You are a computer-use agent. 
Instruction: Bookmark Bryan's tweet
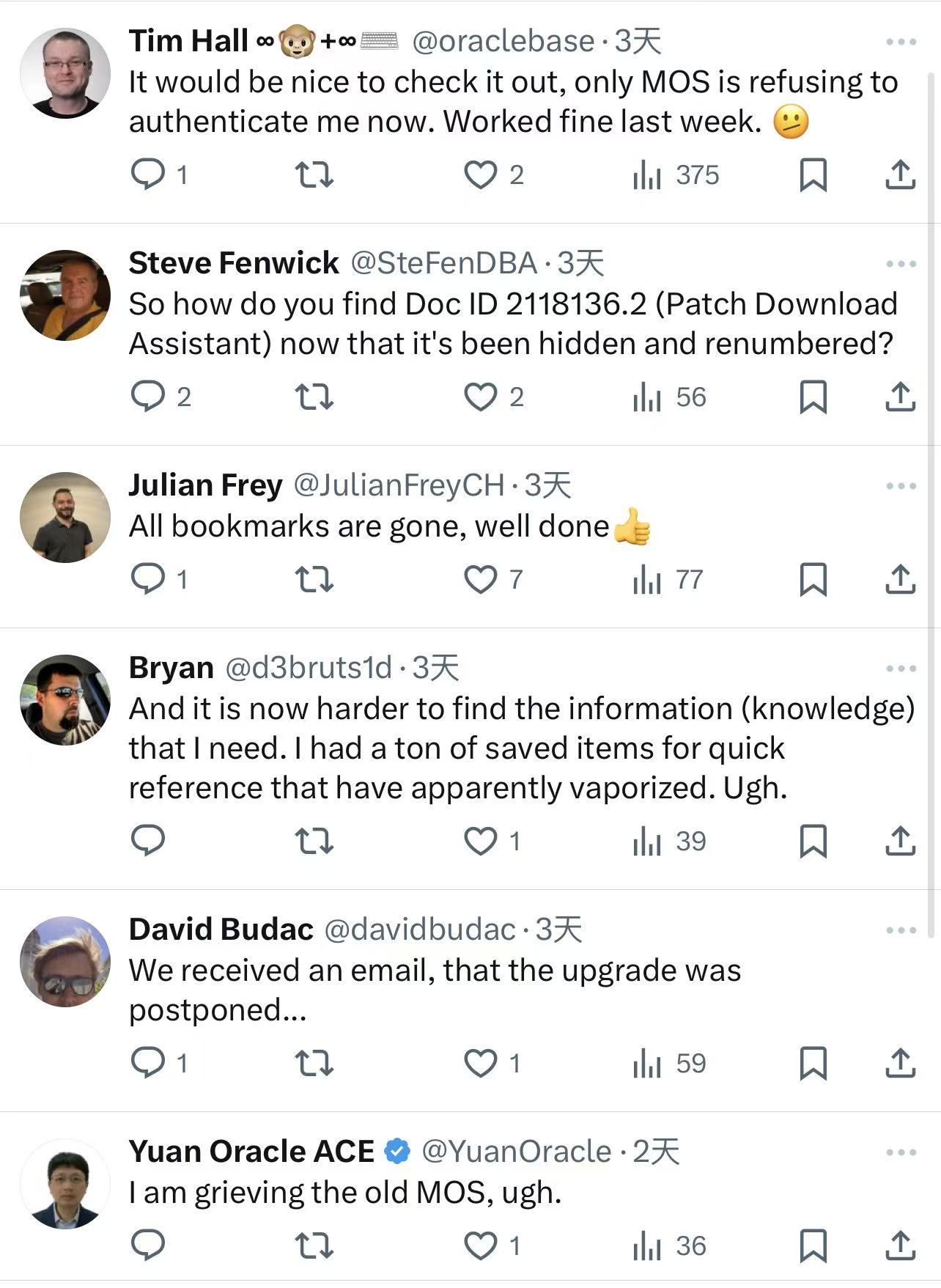pyautogui.click(x=813, y=841)
